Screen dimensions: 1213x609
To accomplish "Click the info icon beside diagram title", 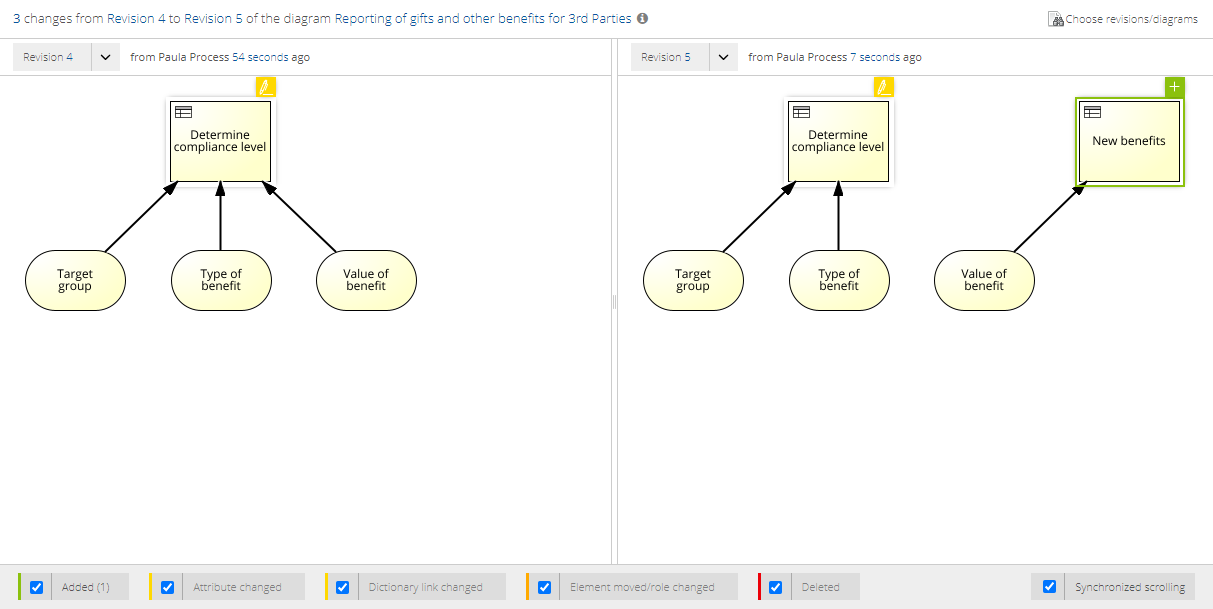I will (x=642, y=19).
